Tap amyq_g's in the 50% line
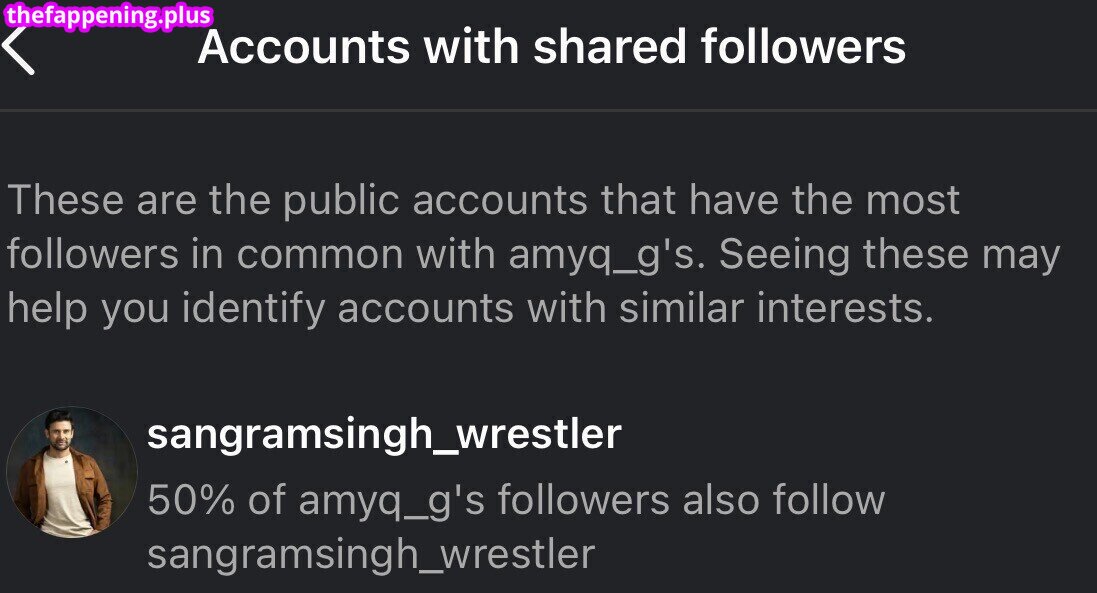This screenshot has width=1097, height=593. click(393, 500)
